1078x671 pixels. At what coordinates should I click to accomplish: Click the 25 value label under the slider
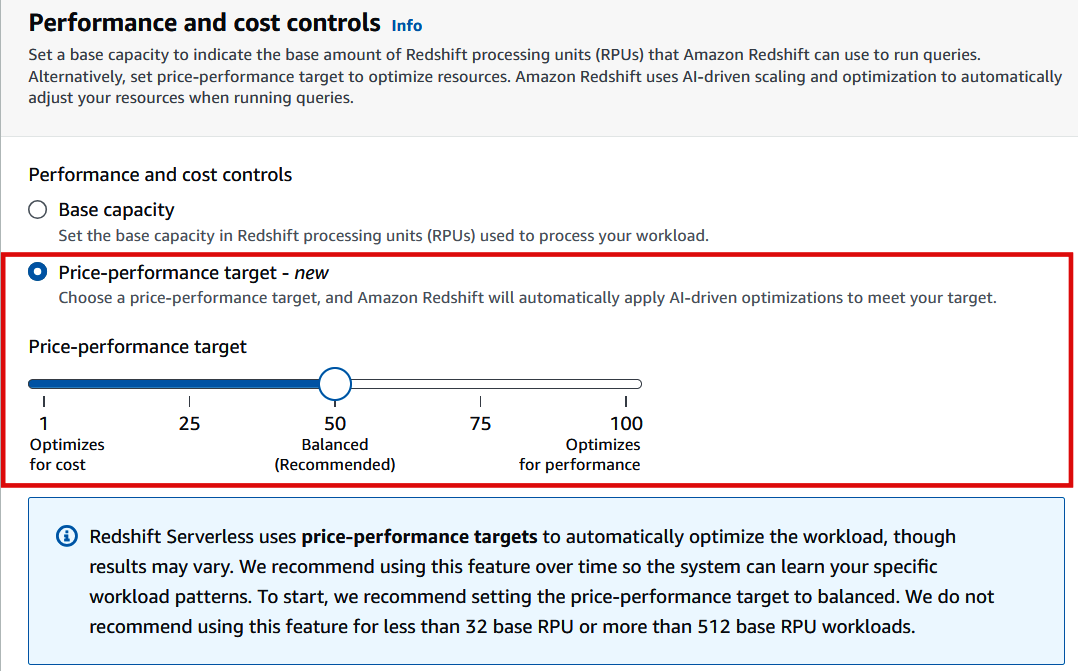[x=189, y=423]
